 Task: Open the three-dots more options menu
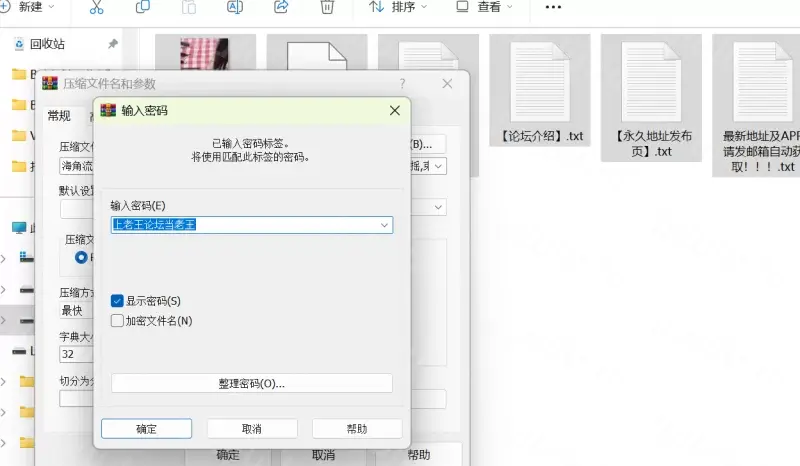(x=553, y=7)
